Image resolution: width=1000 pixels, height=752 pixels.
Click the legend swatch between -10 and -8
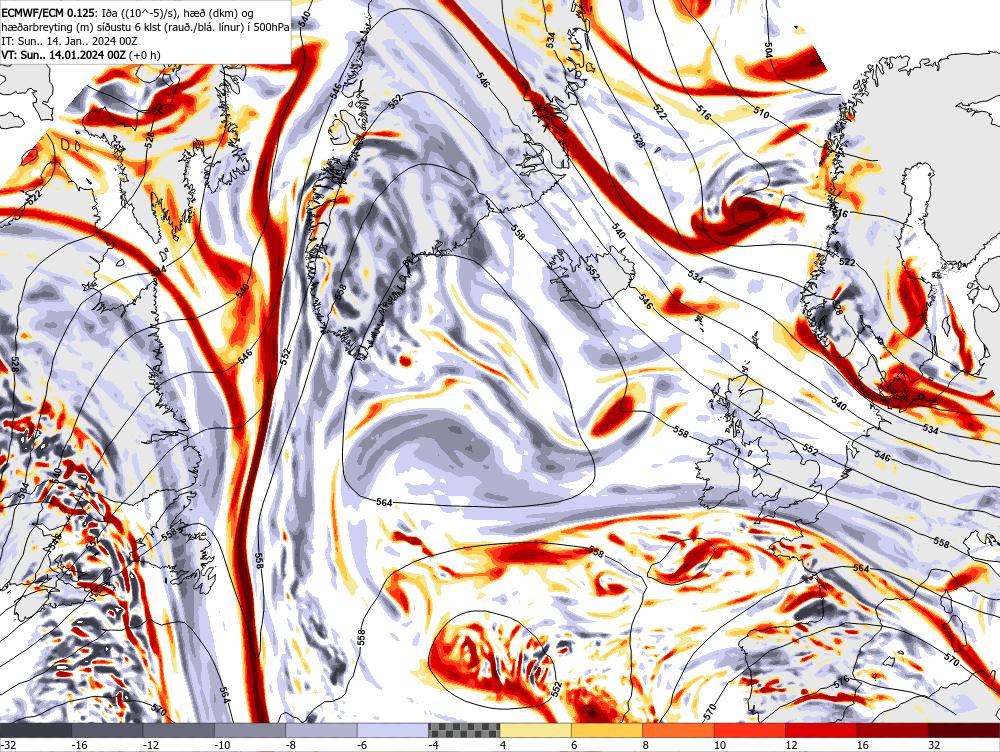pos(250,731)
